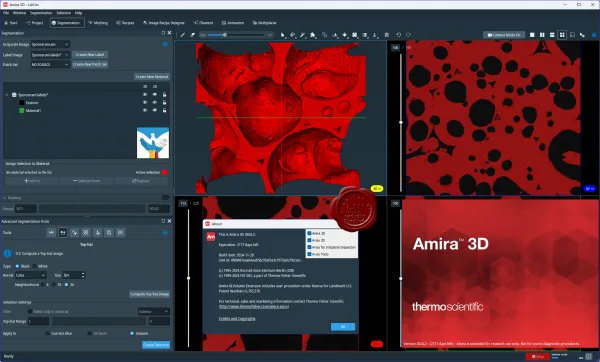Collapse the Masking section
This screenshot has width=600, height=362.
[5, 198]
